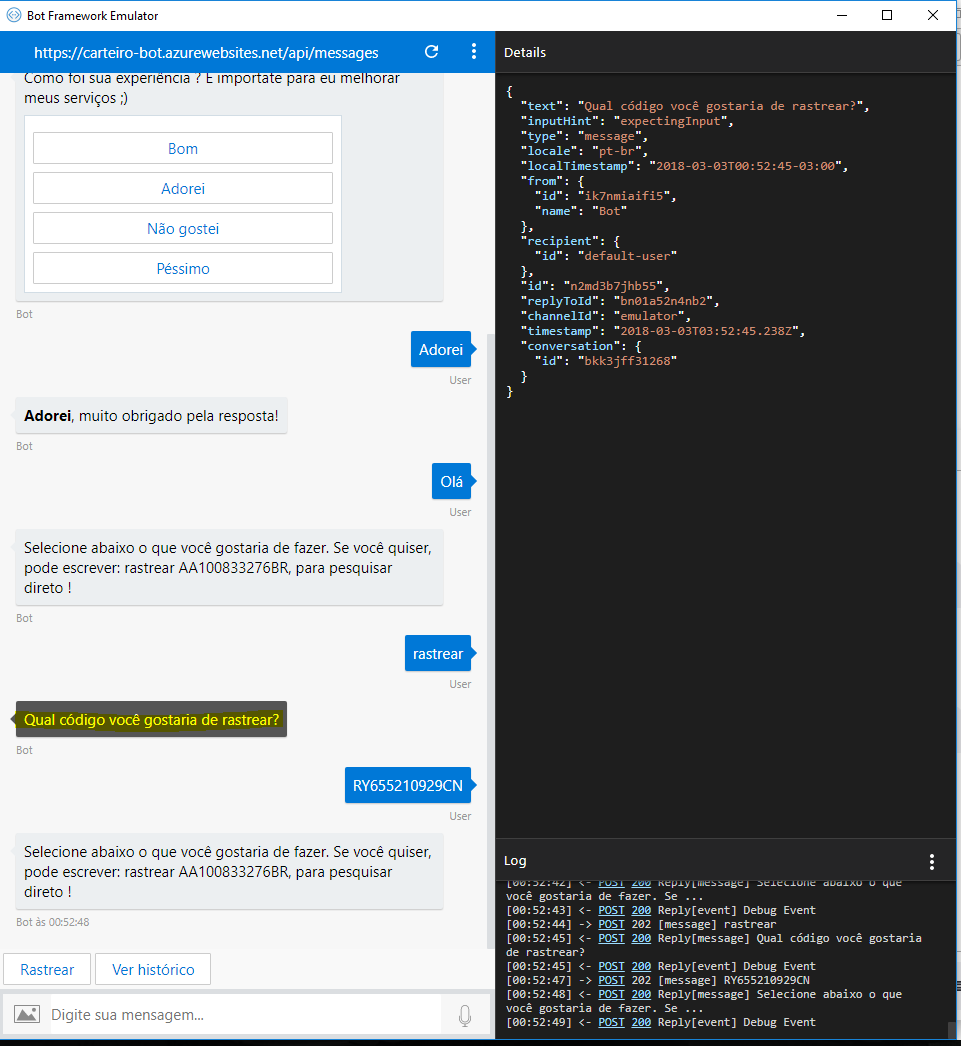Viewport: 961px width, 1046px height.
Task: Rate the bot with the 'Bom' option
Action: [183, 147]
